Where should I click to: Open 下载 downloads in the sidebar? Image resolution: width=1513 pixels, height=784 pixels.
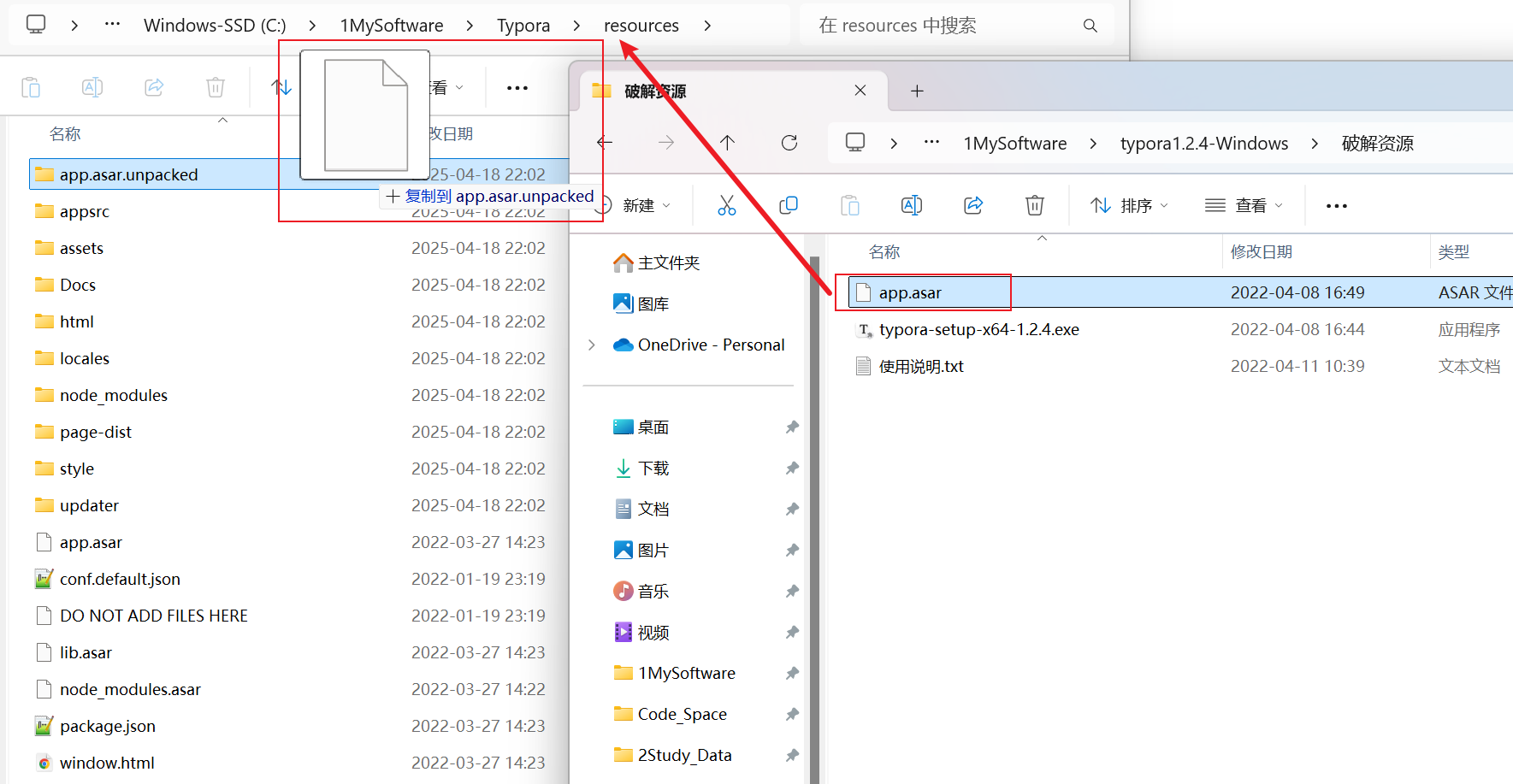[641, 468]
